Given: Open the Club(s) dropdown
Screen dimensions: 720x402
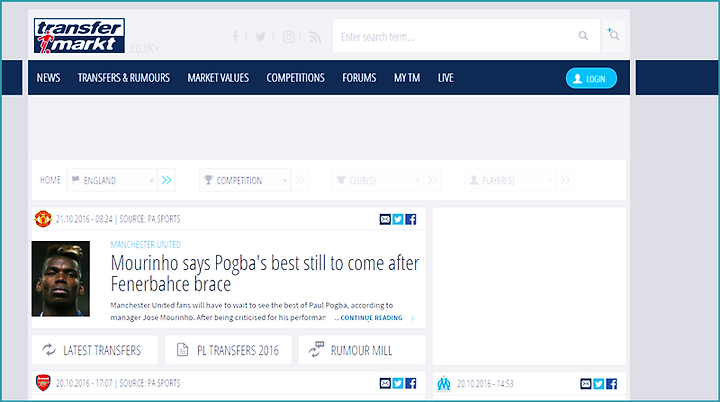Looking at the screenshot, I should coord(377,180).
